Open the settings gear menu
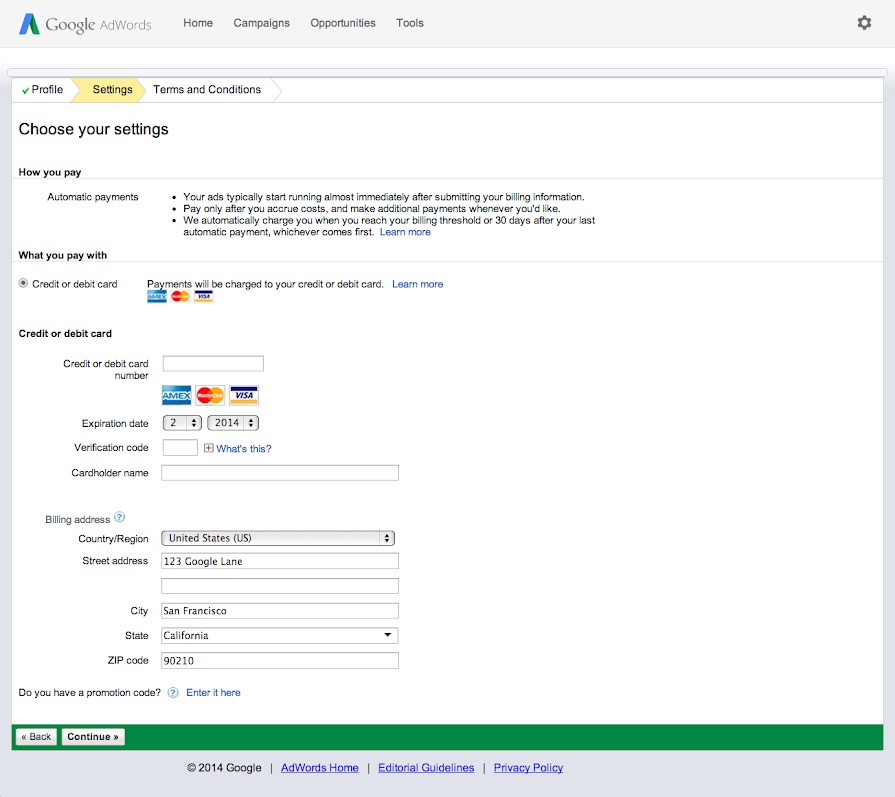The width and height of the screenshot is (895, 797). click(x=864, y=23)
